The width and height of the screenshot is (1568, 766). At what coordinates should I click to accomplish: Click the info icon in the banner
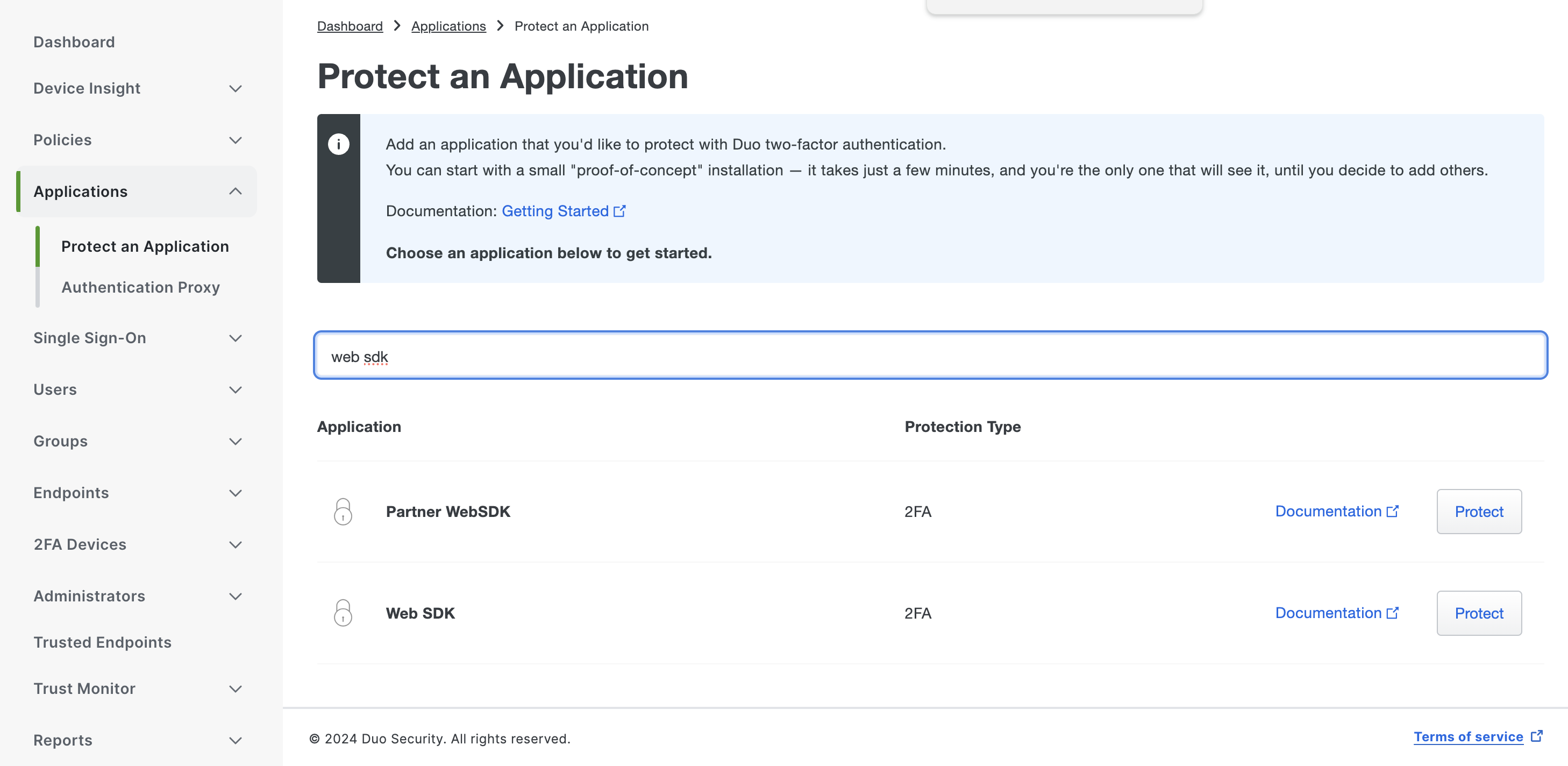click(338, 144)
